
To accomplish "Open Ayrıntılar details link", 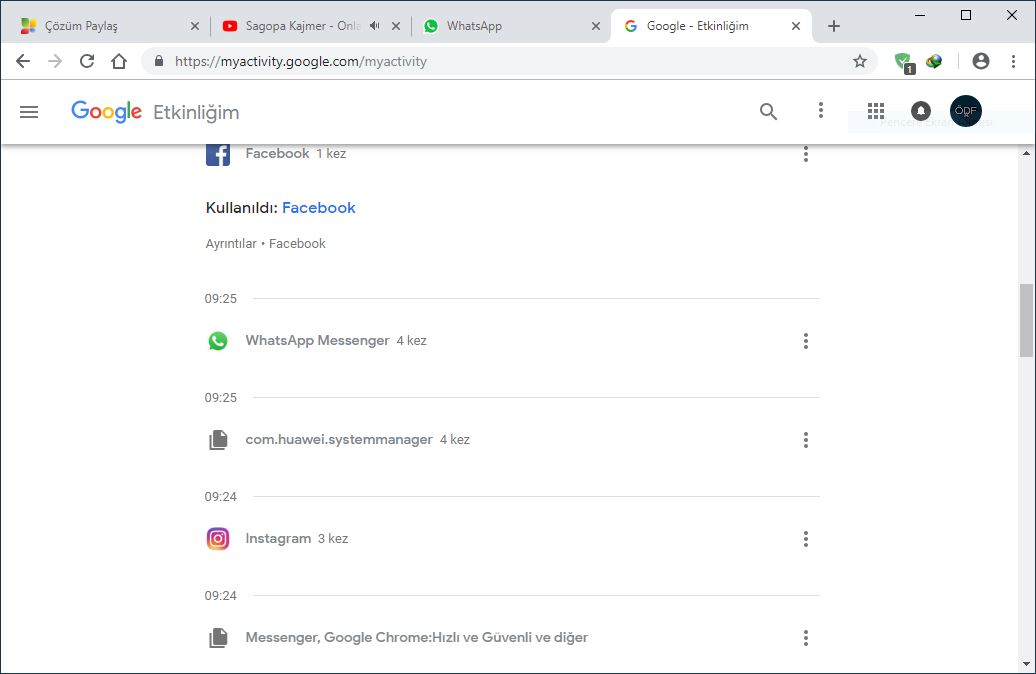I will 231,243.
